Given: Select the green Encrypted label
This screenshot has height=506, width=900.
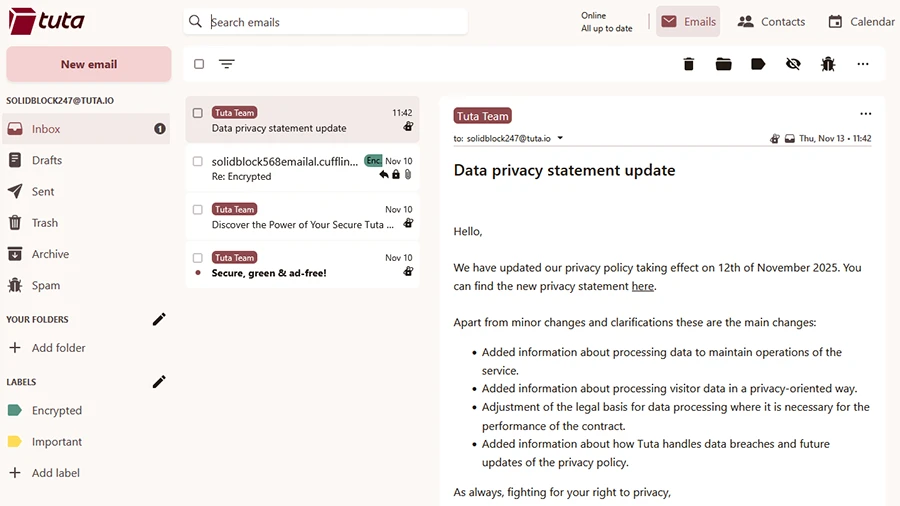Looking at the screenshot, I should coord(57,410).
